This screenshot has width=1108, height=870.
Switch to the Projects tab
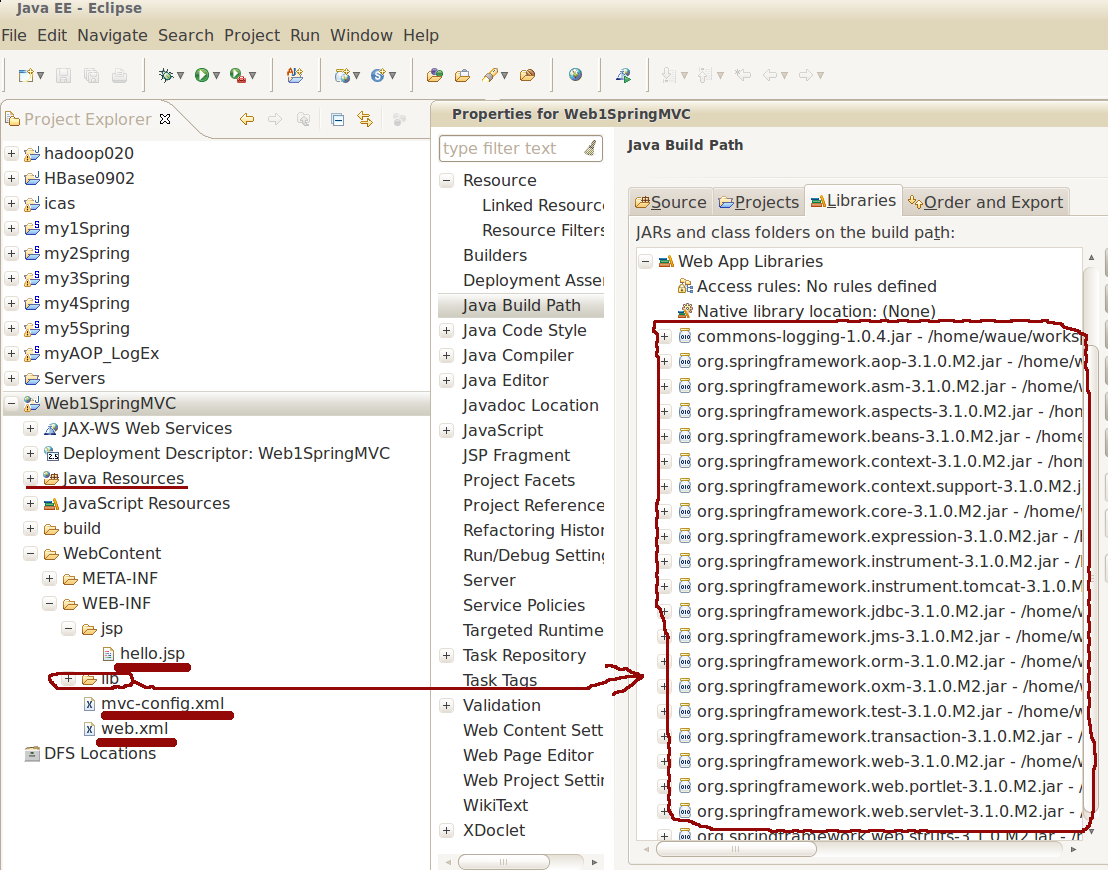pyautogui.click(x=758, y=202)
